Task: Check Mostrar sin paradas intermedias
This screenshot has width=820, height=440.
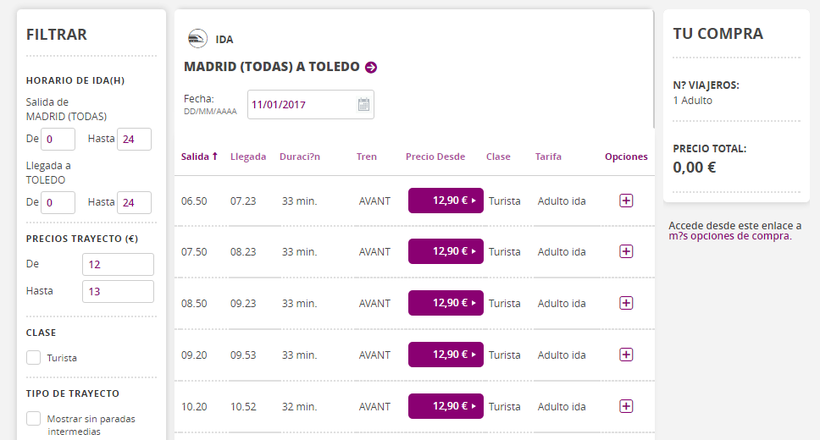Action: tap(34, 418)
